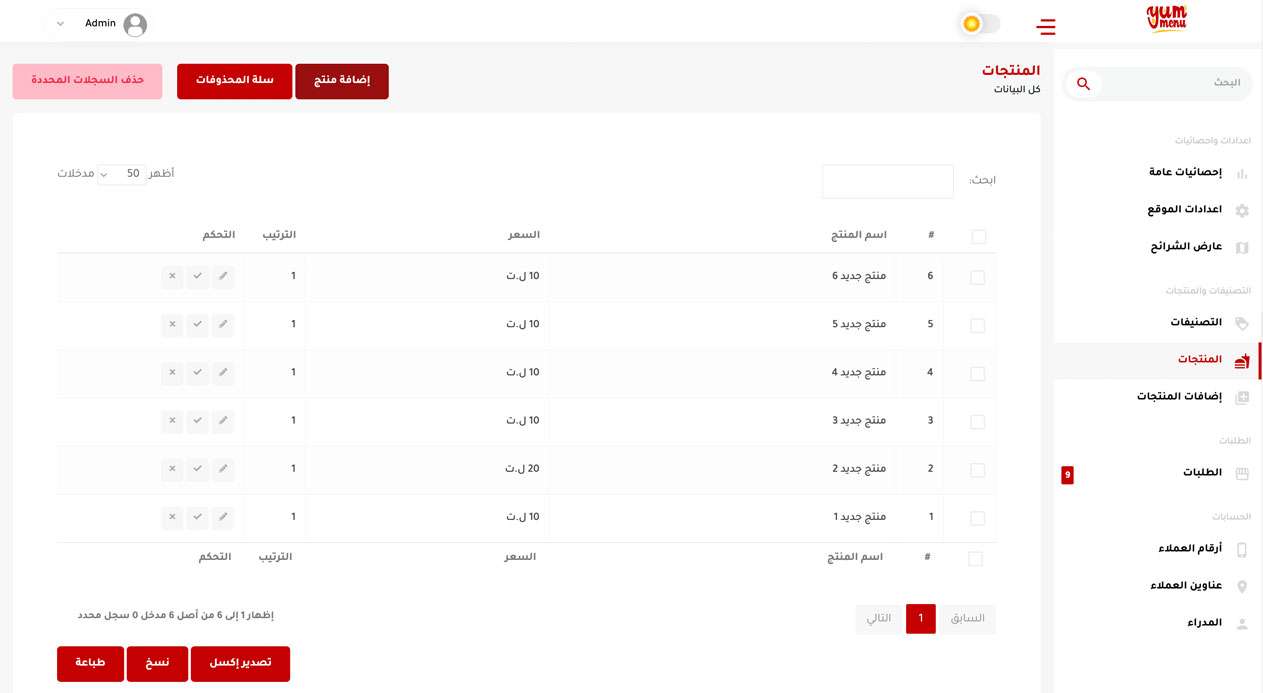1263x693 pixels.
Task: Click the السابق previous page button
Action: point(968,619)
